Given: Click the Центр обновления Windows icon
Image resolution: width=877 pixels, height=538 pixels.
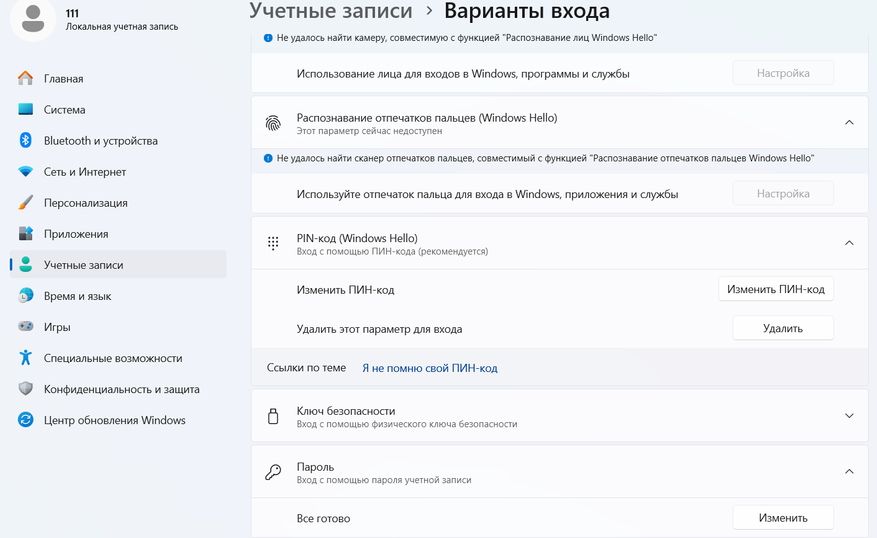Looking at the screenshot, I should (x=26, y=420).
